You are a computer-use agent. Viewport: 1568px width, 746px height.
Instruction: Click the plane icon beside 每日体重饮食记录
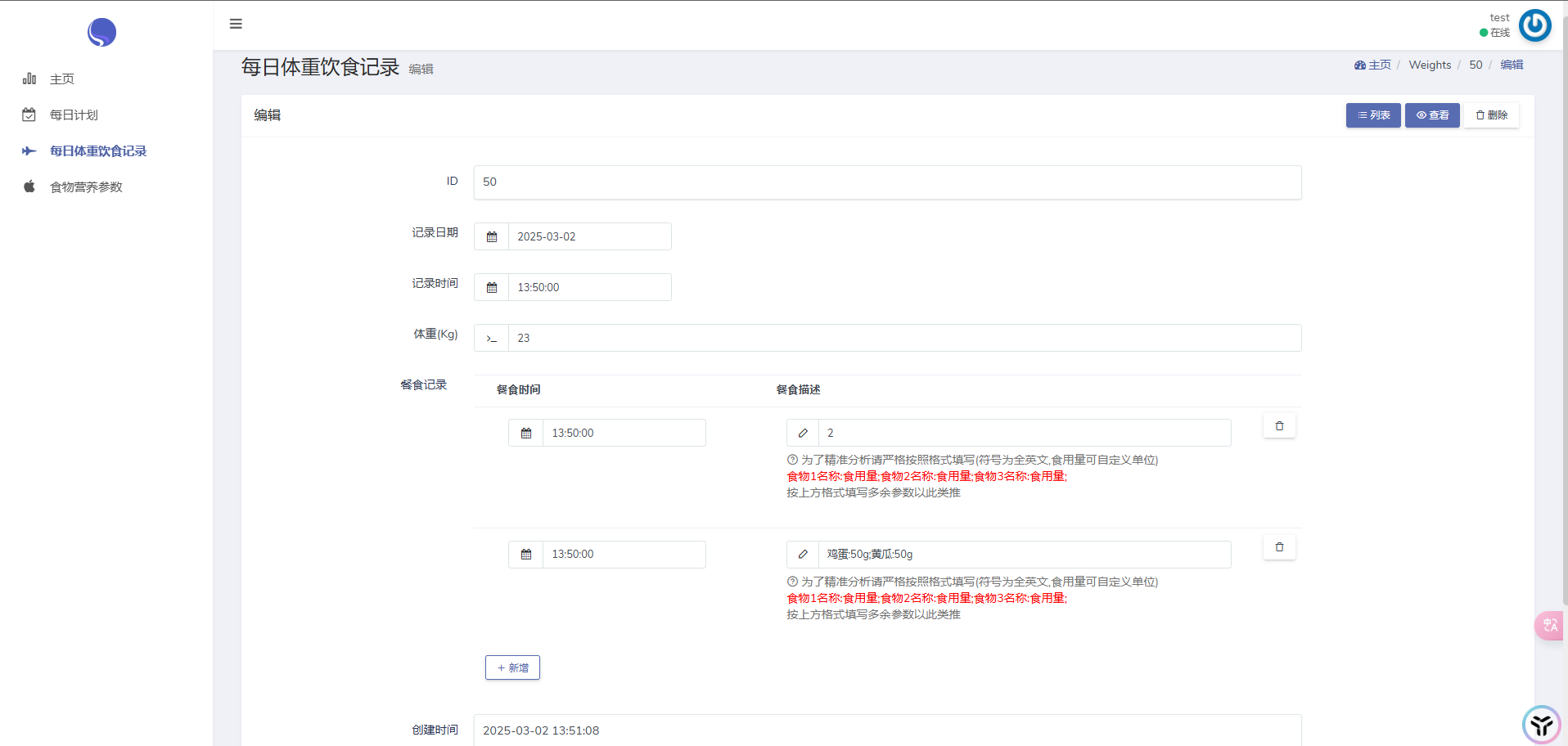point(29,151)
